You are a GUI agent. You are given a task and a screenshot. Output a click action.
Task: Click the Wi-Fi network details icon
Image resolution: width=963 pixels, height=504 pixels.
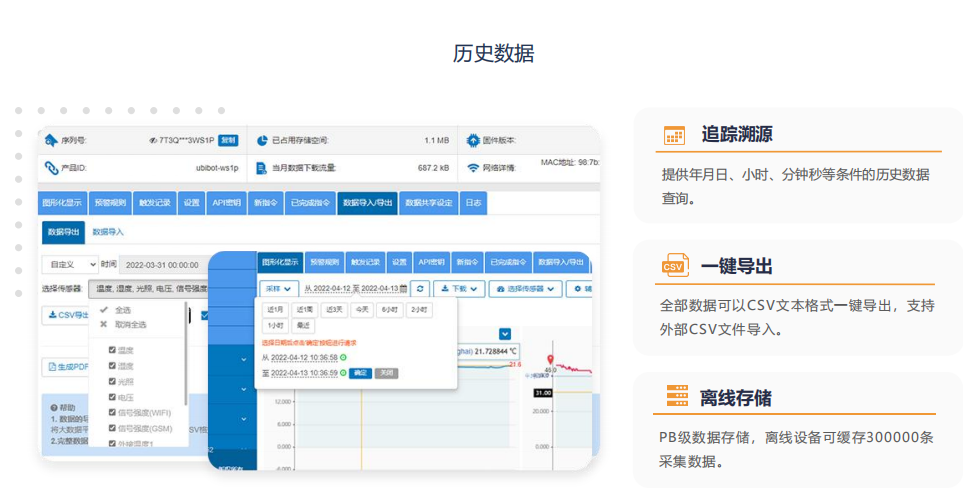point(473,168)
